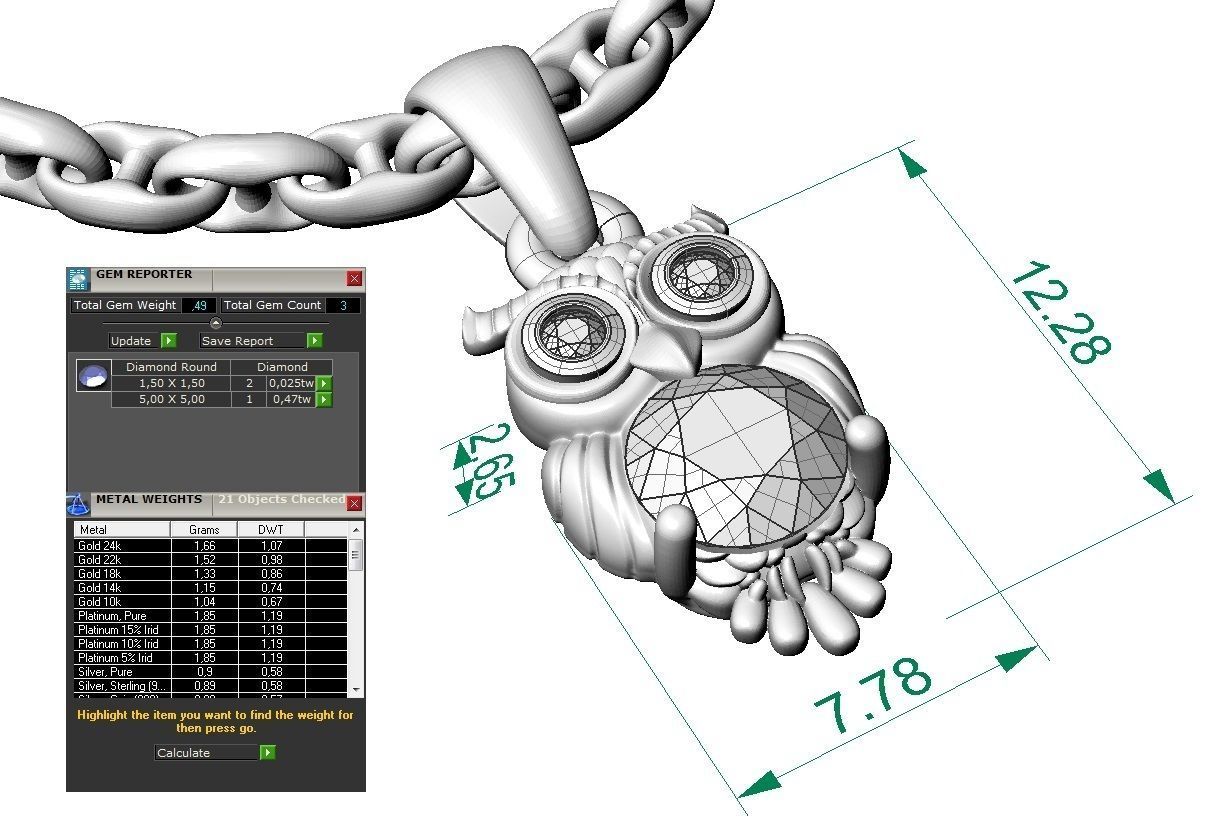
Task: Click the Save Report button
Action: (x=253, y=341)
